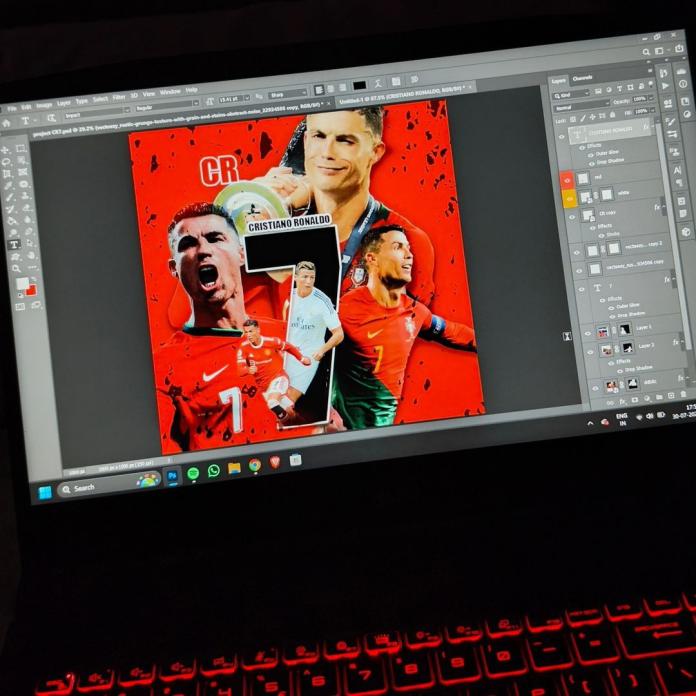The height and width of the screenshot is (696, 696).
Task: Open the anti-aliasing Sharp dropdown
Action: pyautogui.click(x=288, y=94)
